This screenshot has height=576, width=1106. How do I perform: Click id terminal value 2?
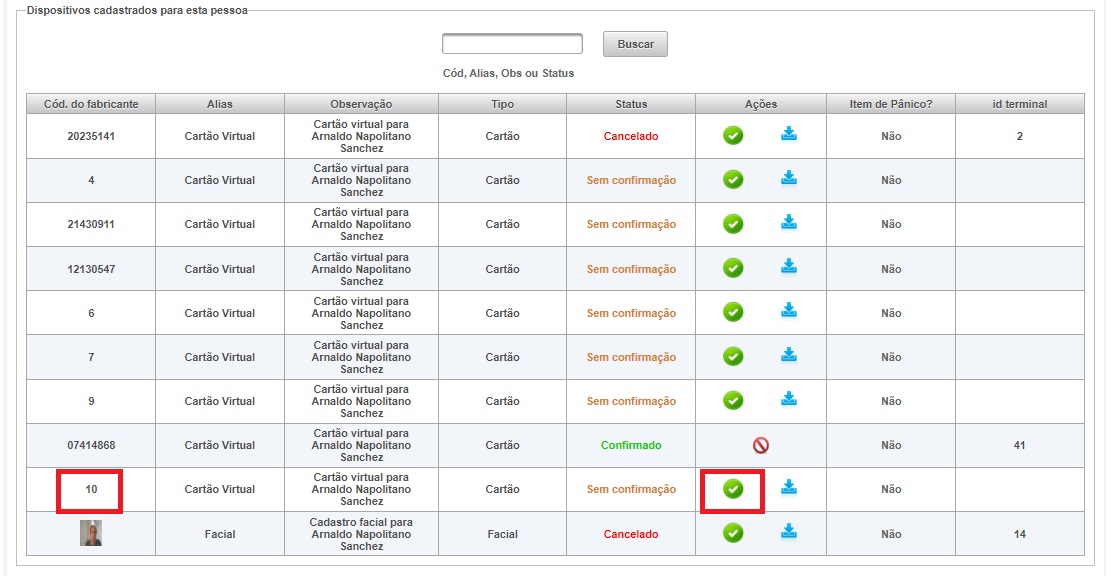coord(1019,136)
